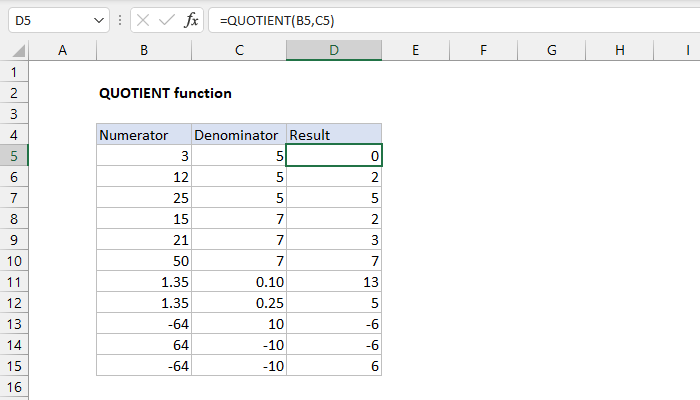Select column C header

[x=239, y=50]
